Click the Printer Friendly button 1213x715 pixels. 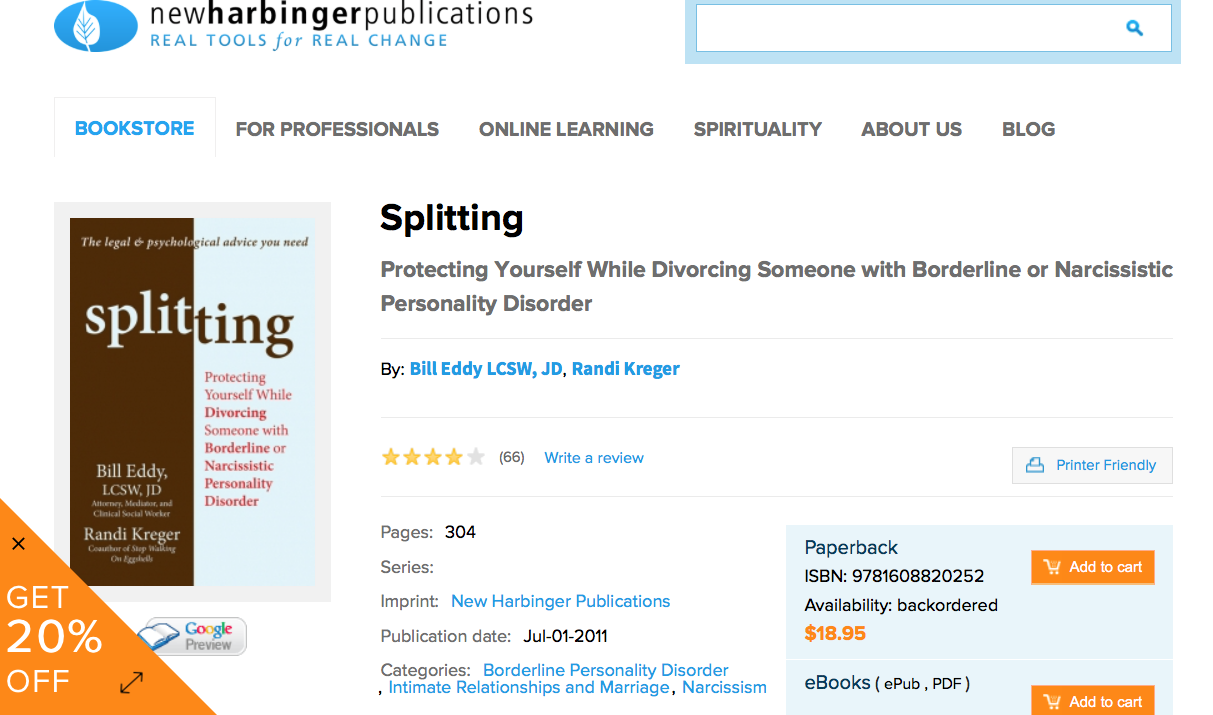(1092, 465)
